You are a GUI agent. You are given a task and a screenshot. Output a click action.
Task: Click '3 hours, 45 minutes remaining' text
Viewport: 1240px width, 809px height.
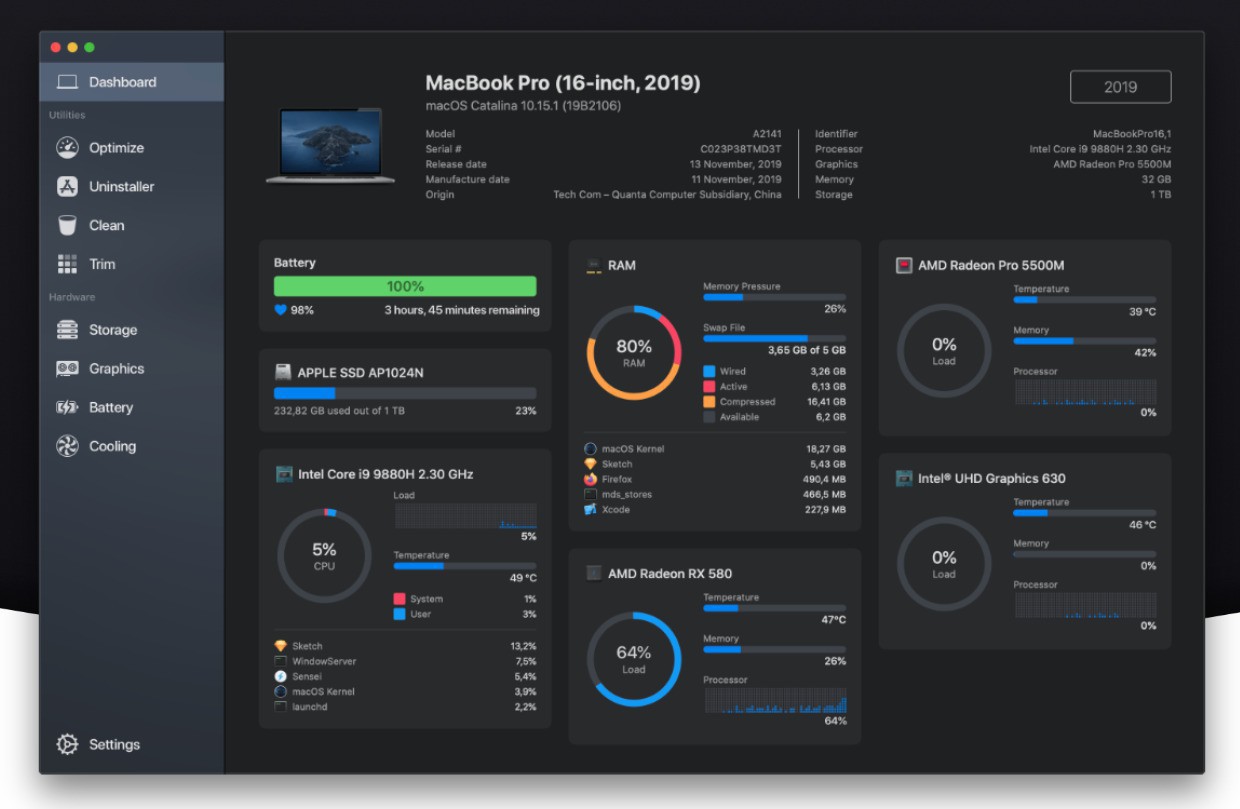click(x=462, y=310)
